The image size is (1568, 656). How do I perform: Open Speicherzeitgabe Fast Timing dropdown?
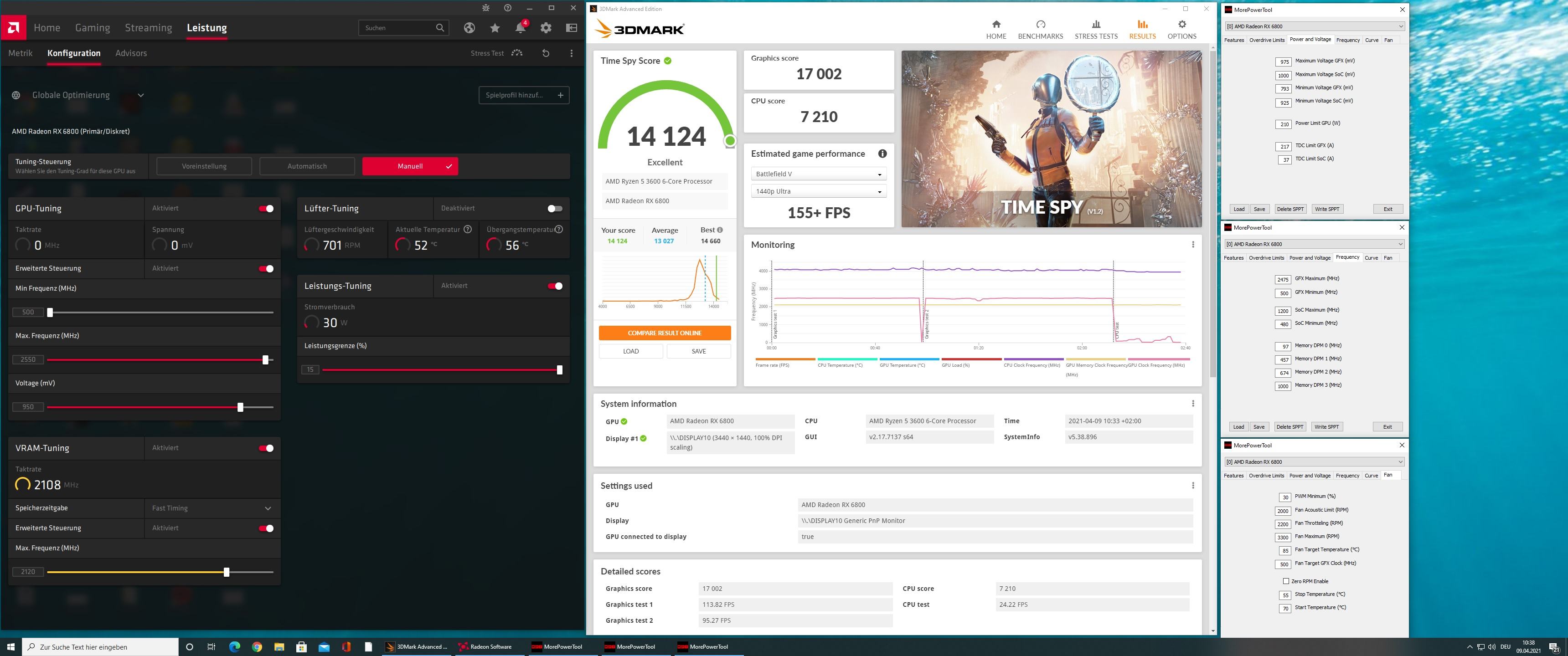pos(212,508)
